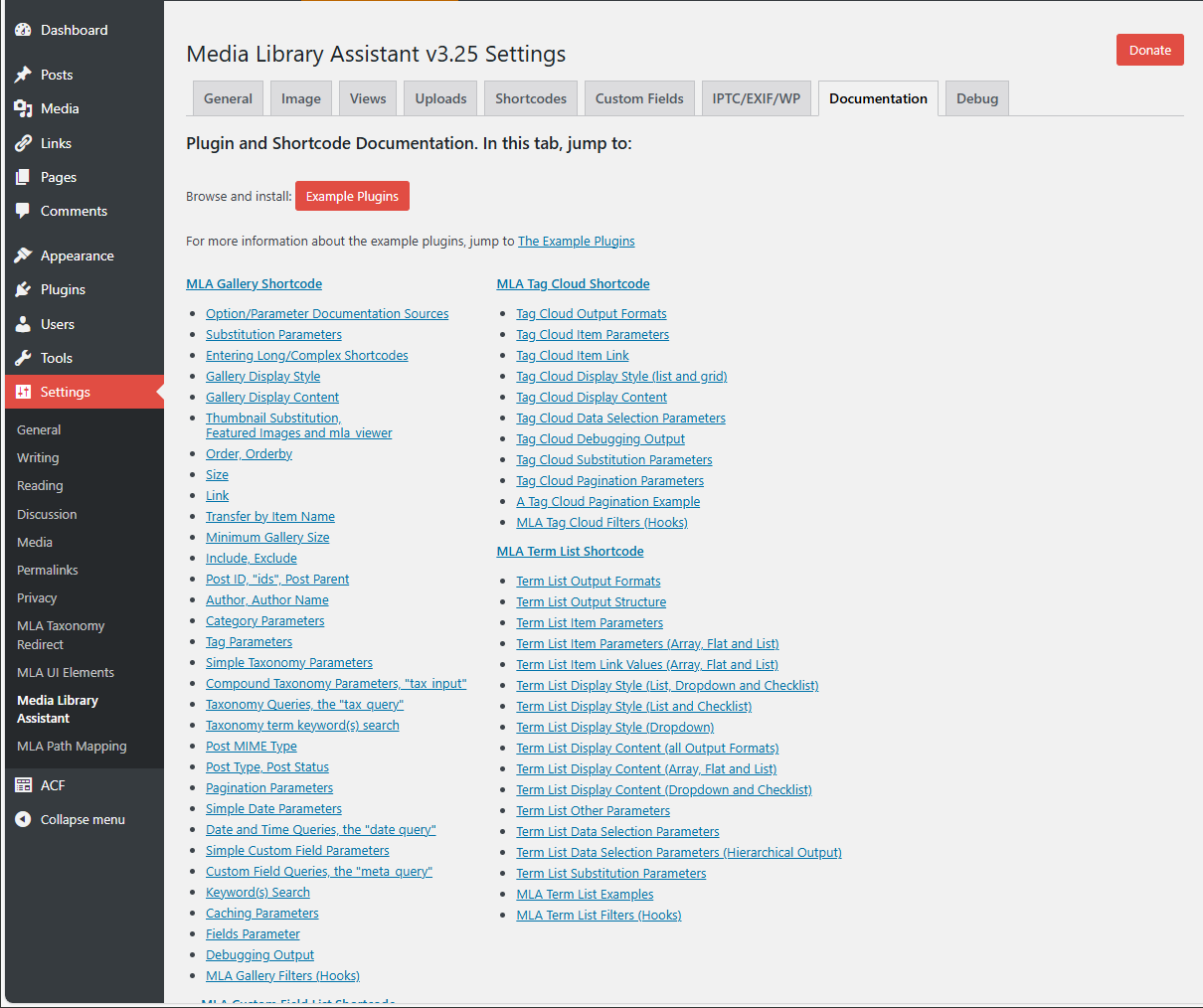Click the "Tag Cloud Output Formats" link
Image resolution: width=1203 pixels, height=1008 pixels.
pos(591,313)
